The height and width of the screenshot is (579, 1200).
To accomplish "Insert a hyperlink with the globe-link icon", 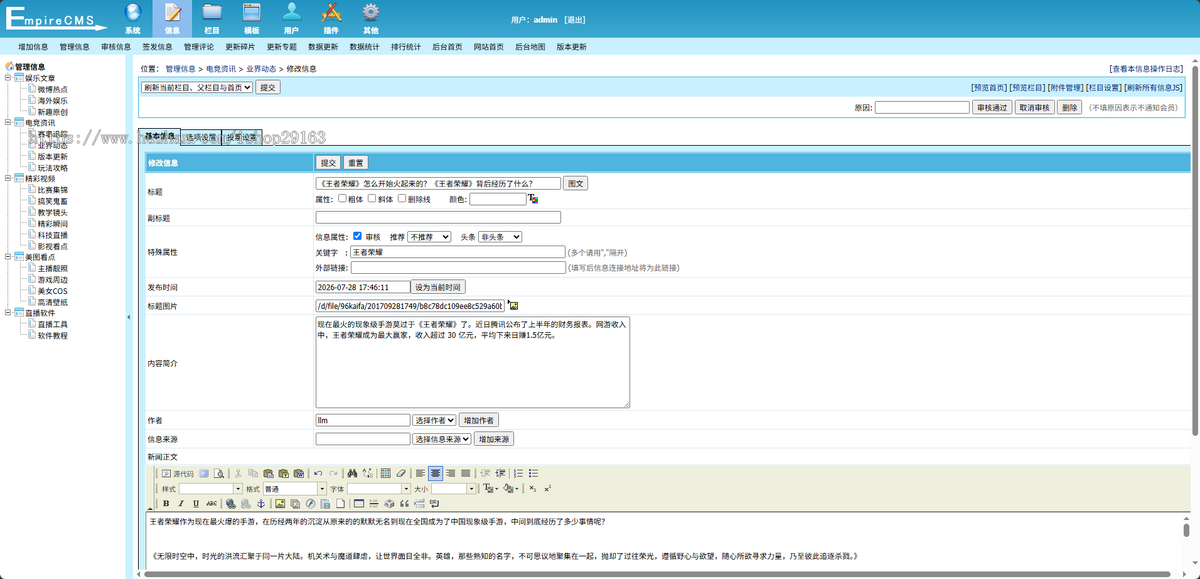I will 231,503.
